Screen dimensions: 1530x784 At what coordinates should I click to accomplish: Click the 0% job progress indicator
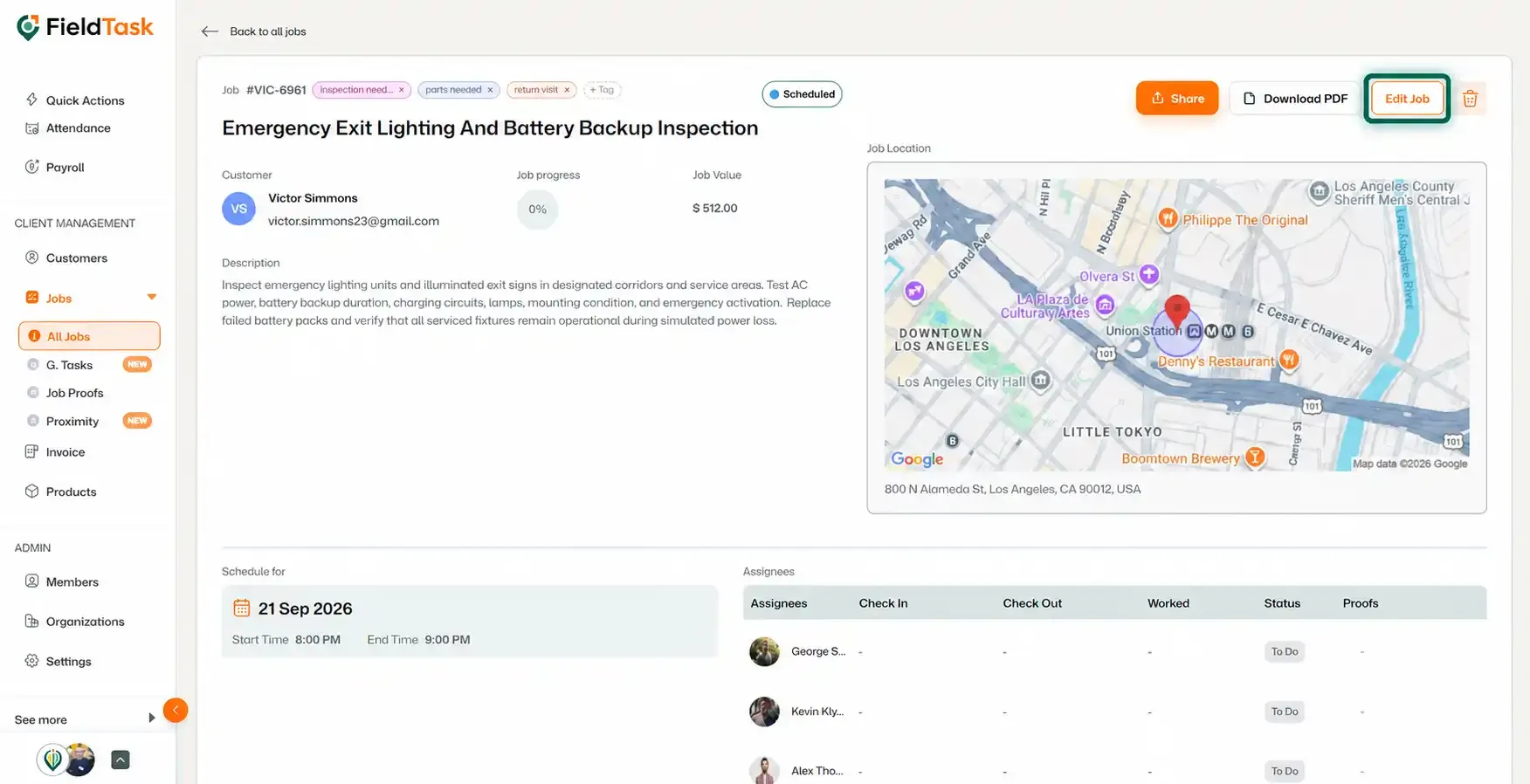(537, 210)
